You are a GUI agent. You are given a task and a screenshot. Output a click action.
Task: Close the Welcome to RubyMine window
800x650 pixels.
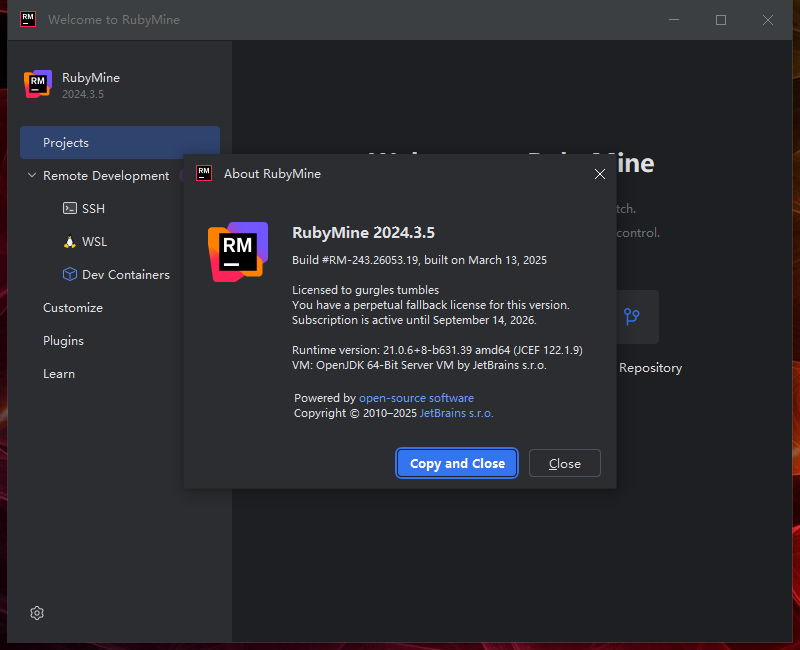coord(768,20)
